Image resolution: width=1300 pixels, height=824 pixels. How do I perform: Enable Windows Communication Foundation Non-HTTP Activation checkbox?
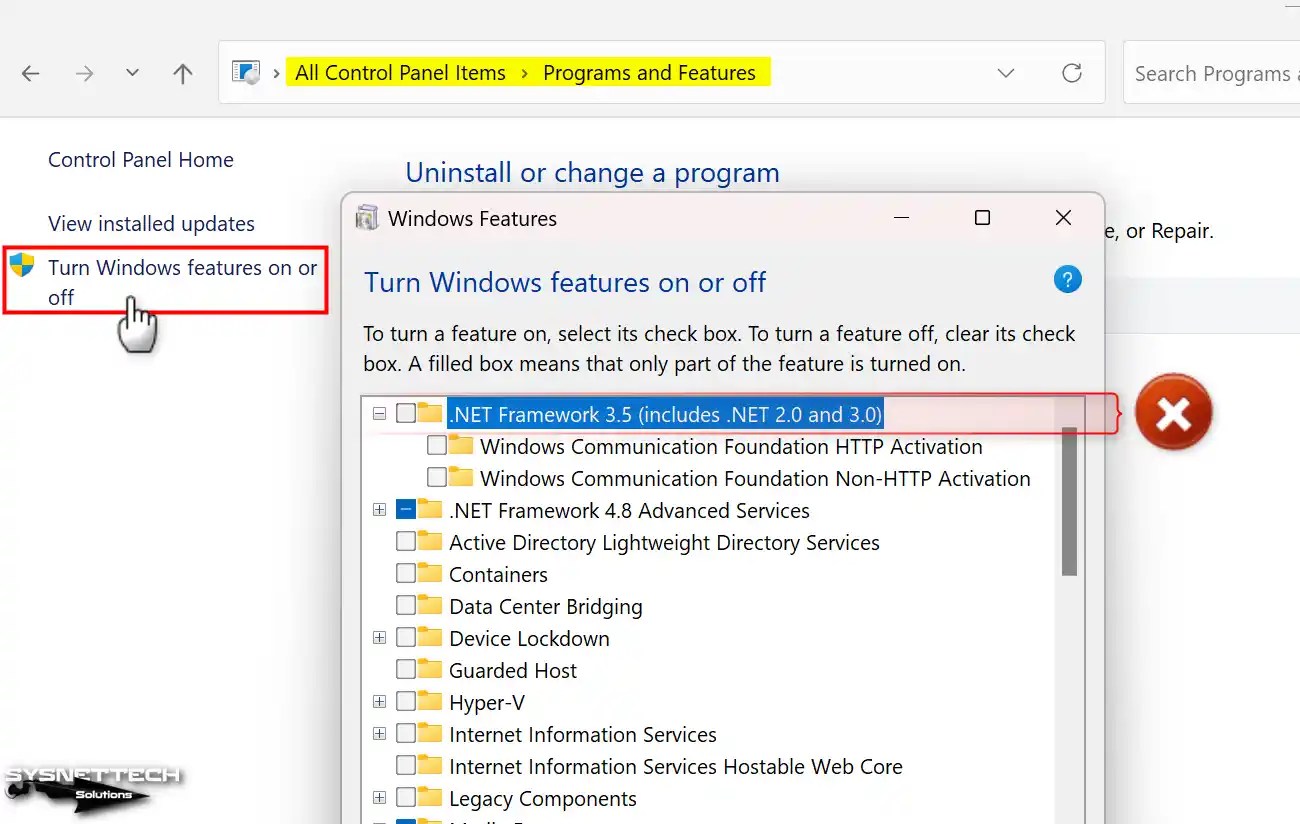(x=437, y=478)
